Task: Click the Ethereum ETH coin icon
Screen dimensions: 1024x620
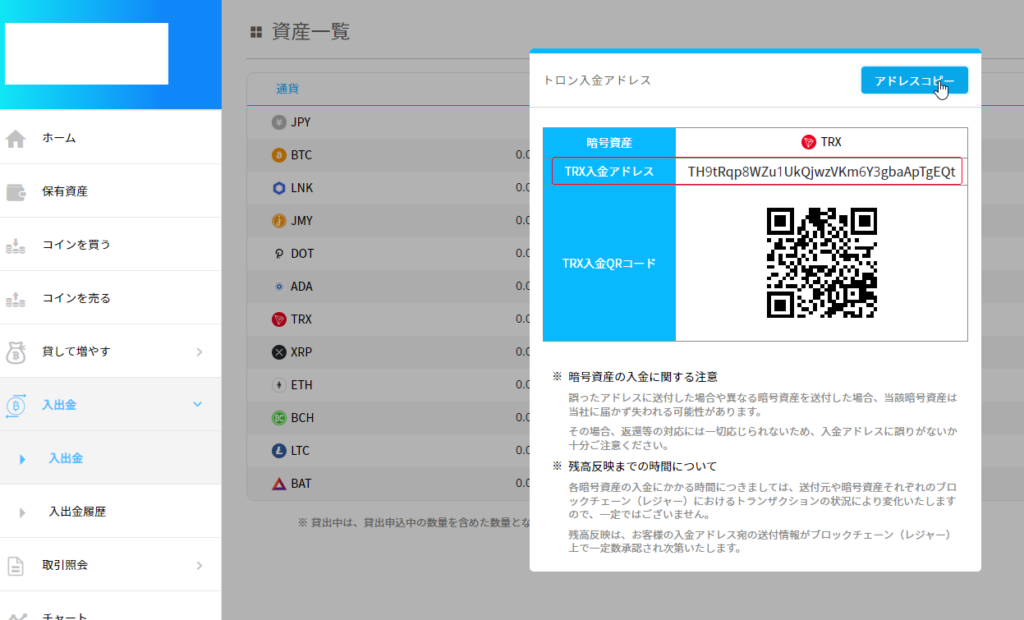Action: pos(279,385)
